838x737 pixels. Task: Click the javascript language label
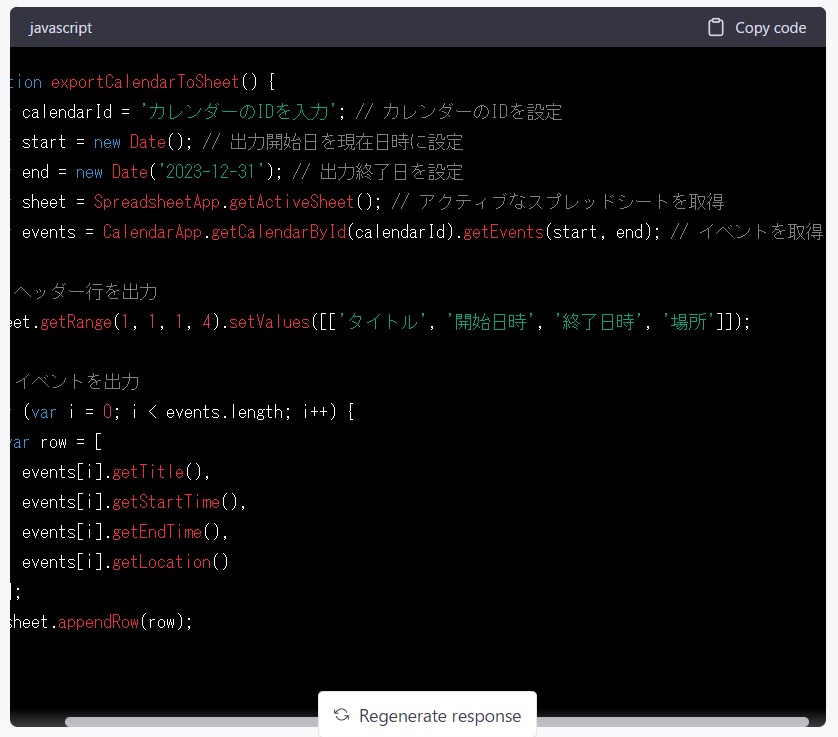point(60,28)
